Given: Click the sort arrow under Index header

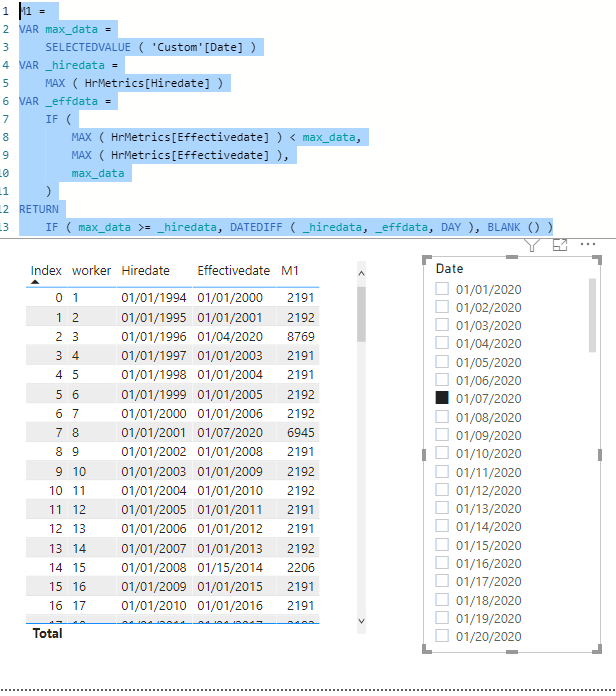Looking at the screenshot, I should pos(35,282).
